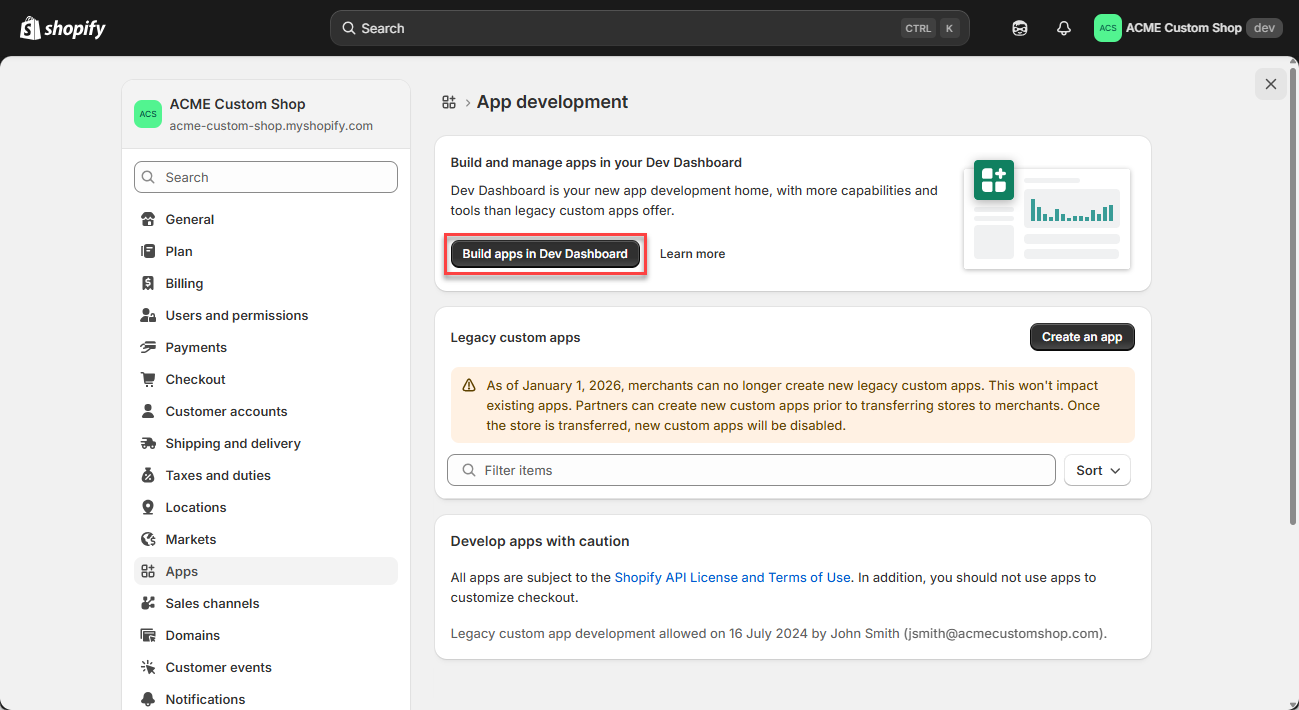Click the General store icon in sidebar
The height and width of the screenshot is (710, 1299).
pos(148,219)
